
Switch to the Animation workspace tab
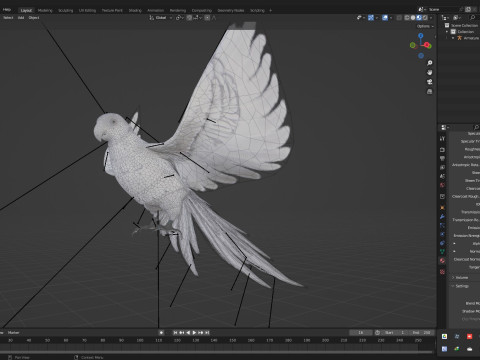[x=156, y=10]
